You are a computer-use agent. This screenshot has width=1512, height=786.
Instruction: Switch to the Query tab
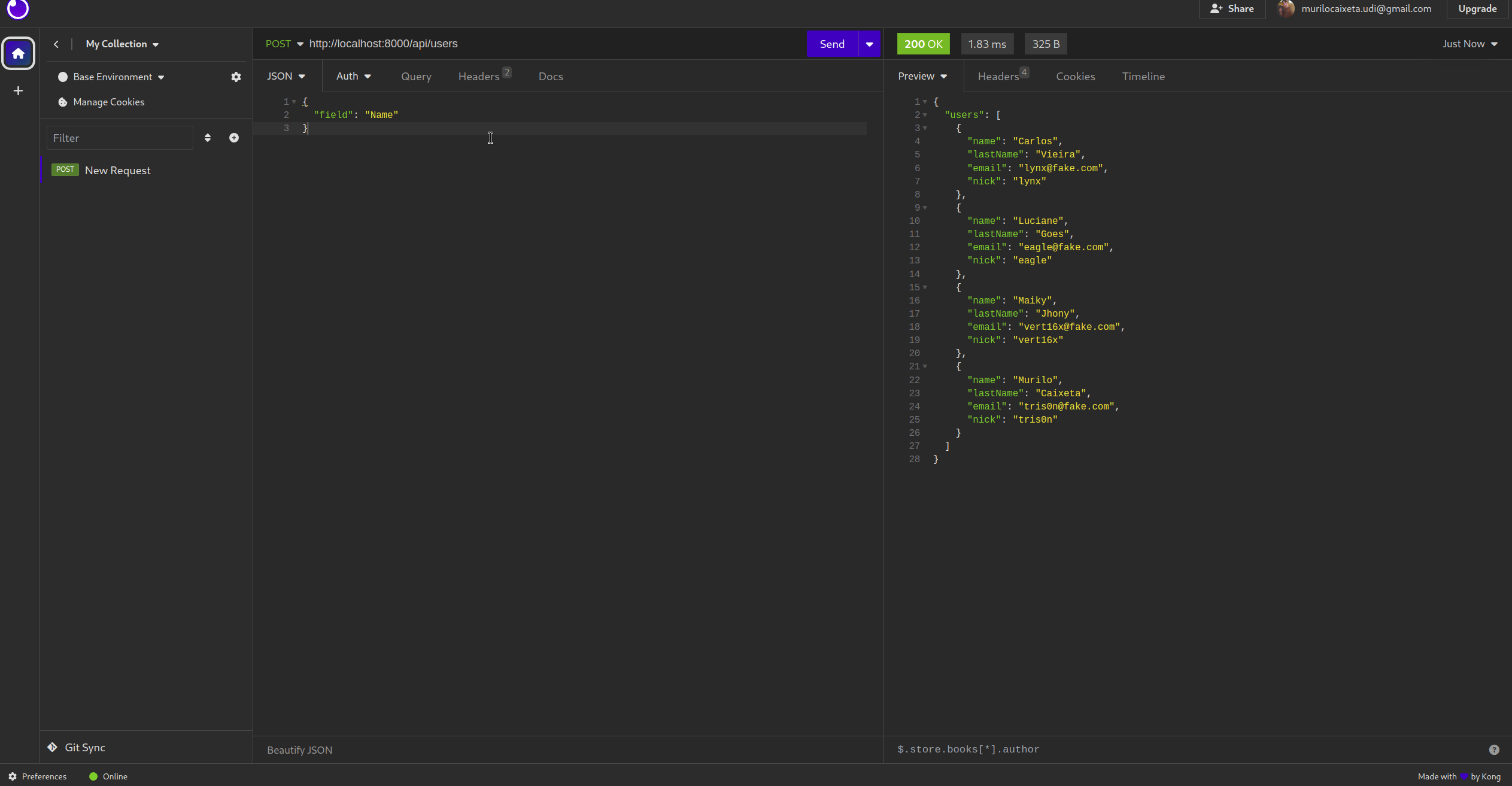pyautogui.click(x=416, y=76)
